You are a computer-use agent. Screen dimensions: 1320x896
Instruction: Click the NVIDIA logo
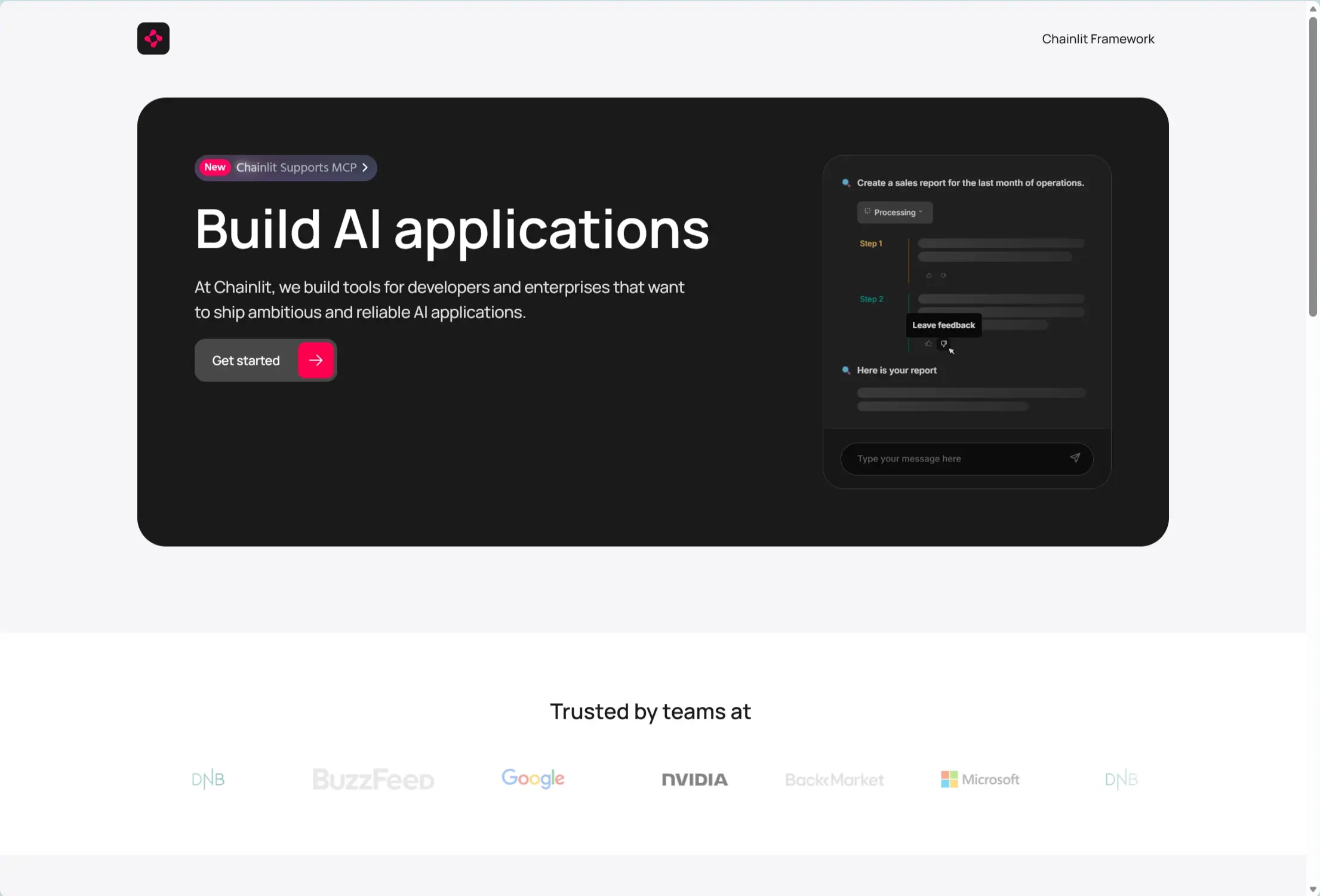pyautogui.click(x=694, y=780)
